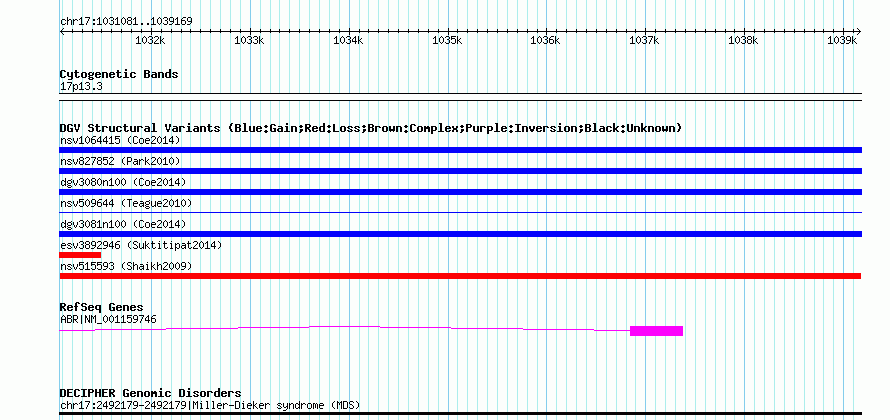Image resolution: width=890 pixels, height=420 pixels.
Task: Click the 1035k ruler tick label
Action: 447,40
